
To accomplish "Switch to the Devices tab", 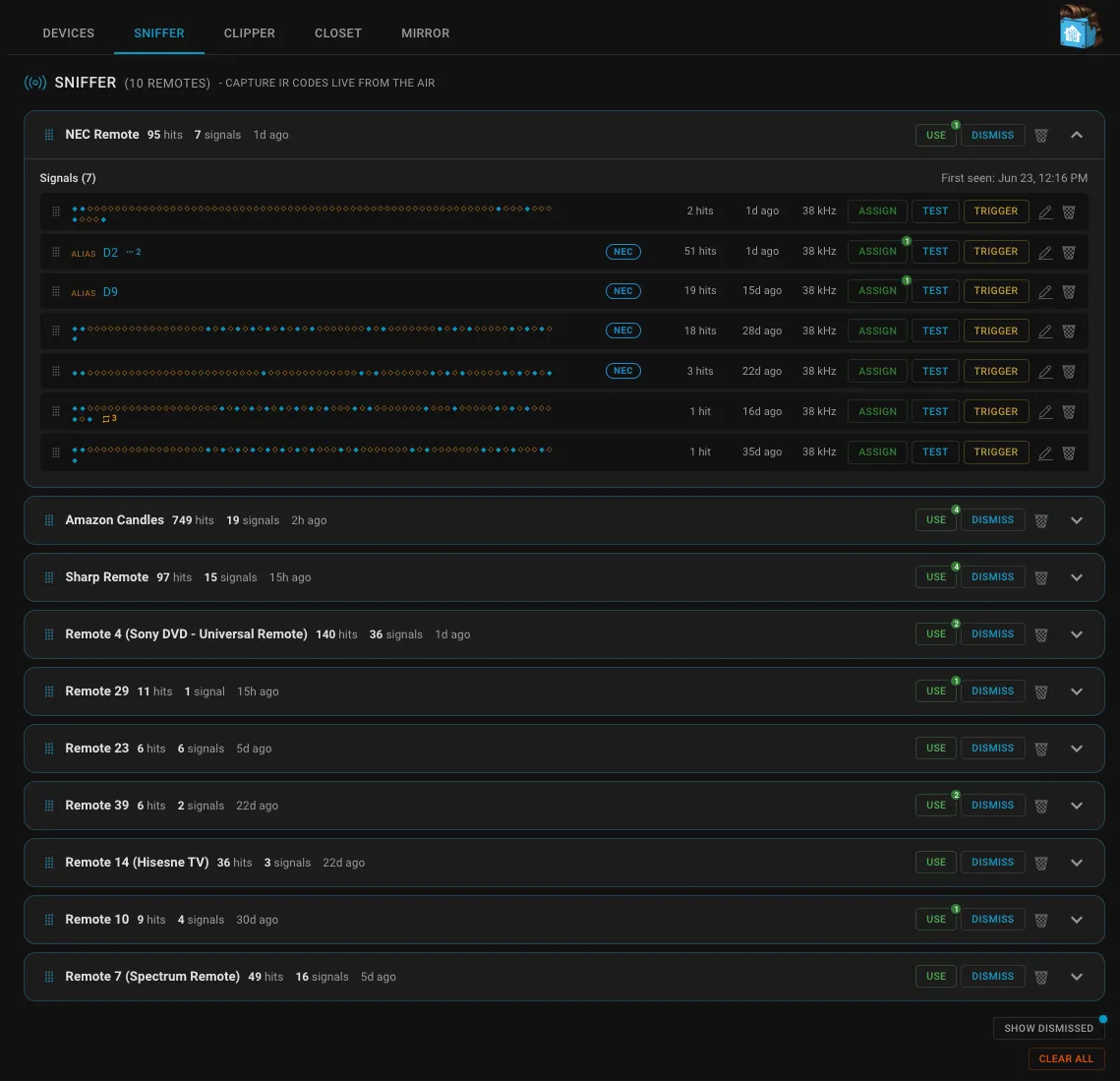I will pyautogui.click(x=69, y=33).
